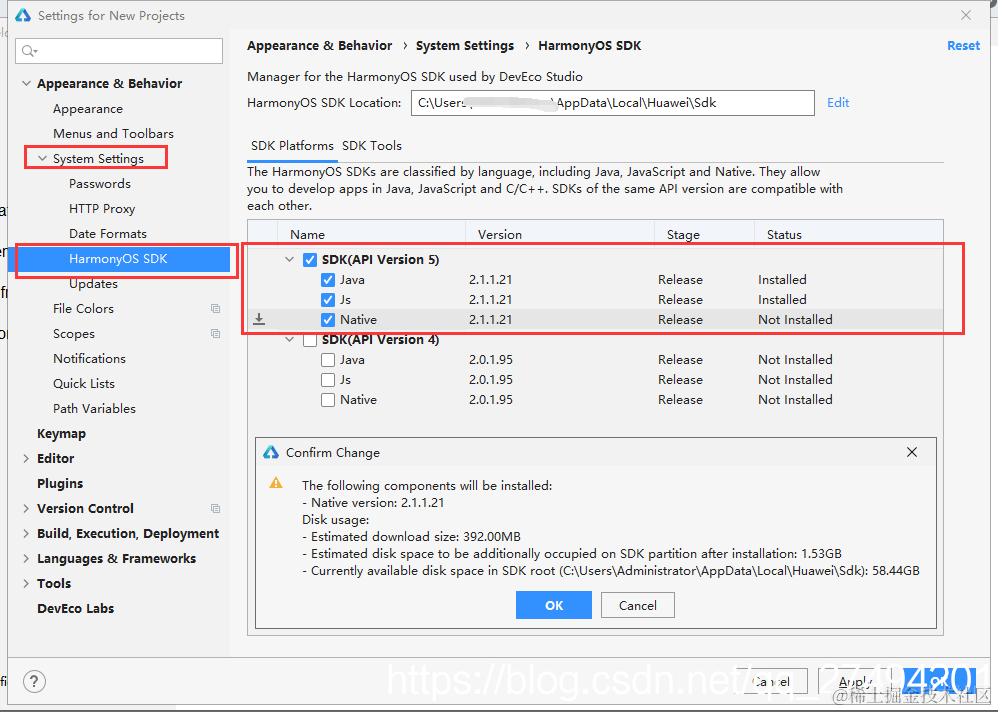Open Keymap settings

click(61, 433)
